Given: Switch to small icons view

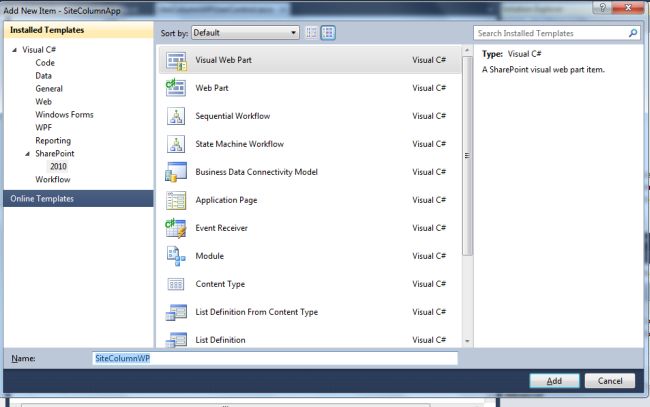Looking at the screenshot, I should tap(311, 33).
